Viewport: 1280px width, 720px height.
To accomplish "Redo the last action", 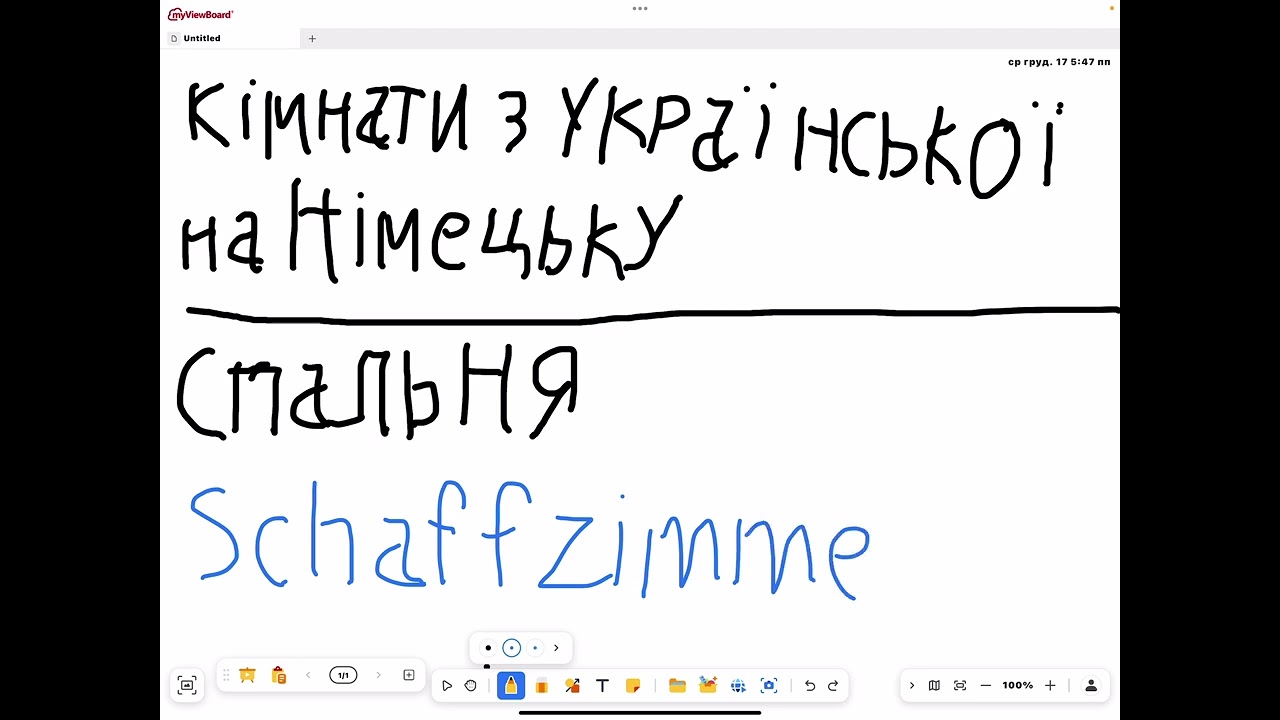I will 833,686.
